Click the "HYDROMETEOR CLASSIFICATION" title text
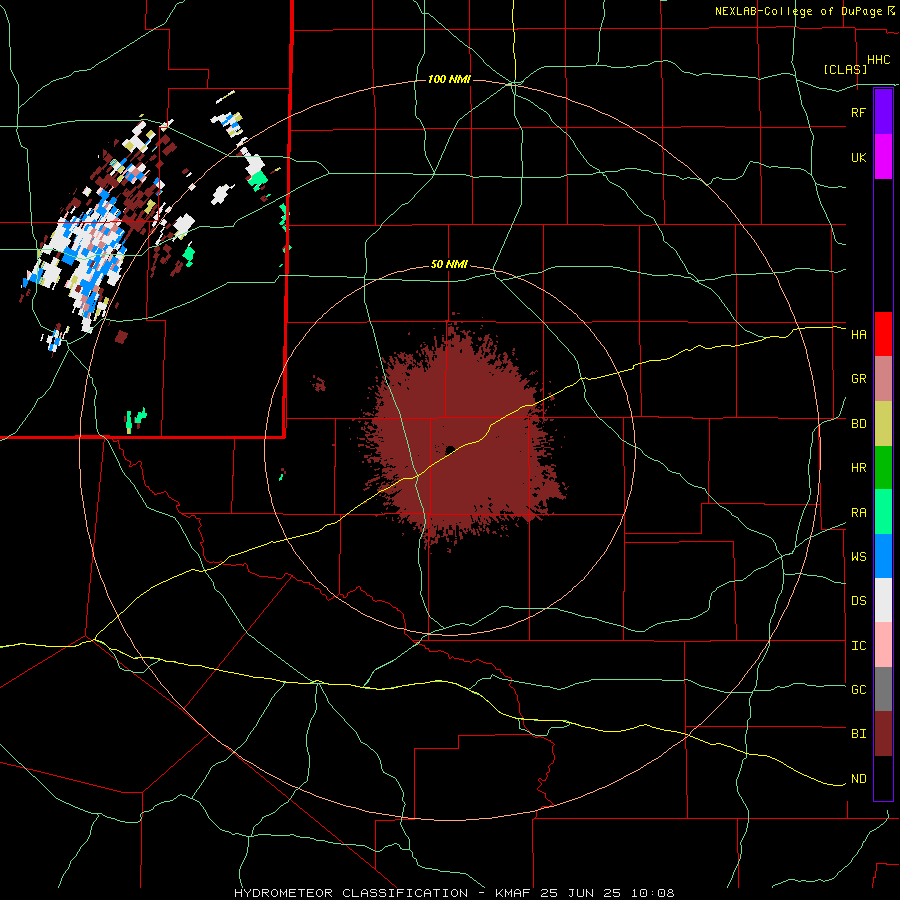 [351, 893]
